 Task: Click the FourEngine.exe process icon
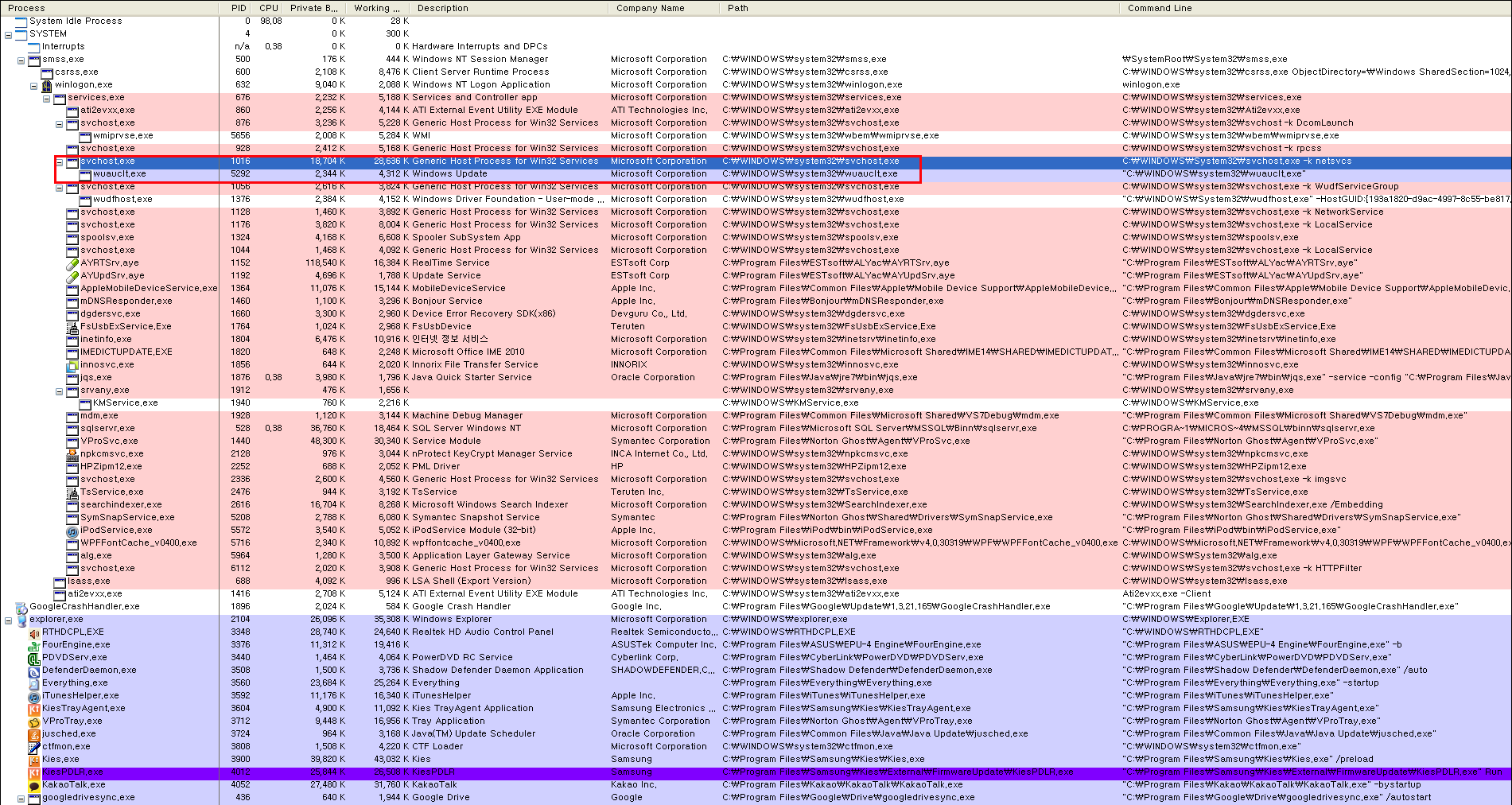click(34, 645)
